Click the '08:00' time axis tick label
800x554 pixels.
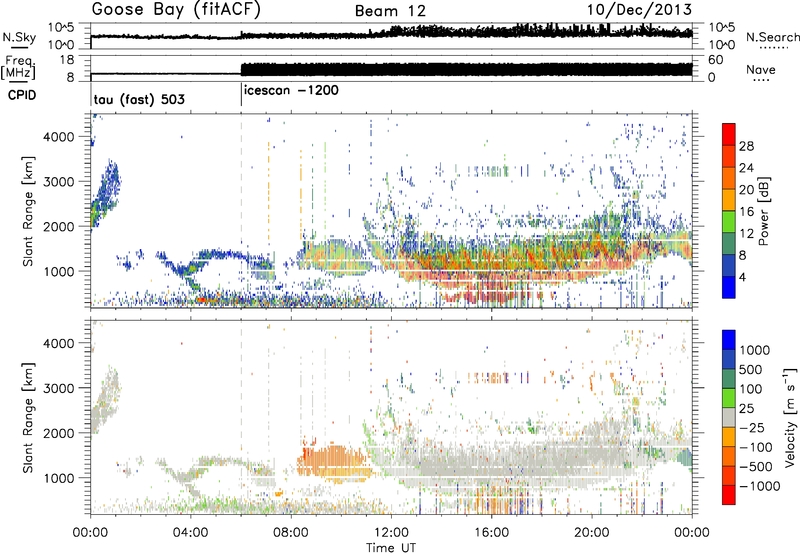tap(290, 533)
